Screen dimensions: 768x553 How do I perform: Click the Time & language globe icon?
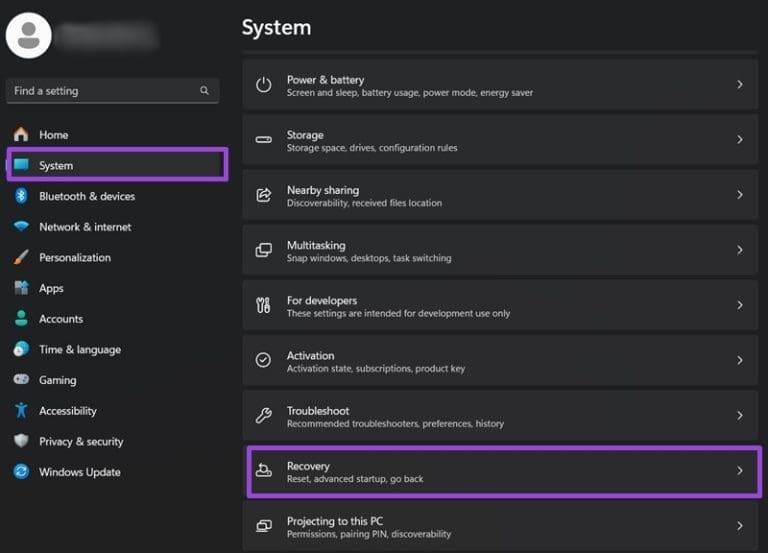pyautogui.click(x=21, y=349)
